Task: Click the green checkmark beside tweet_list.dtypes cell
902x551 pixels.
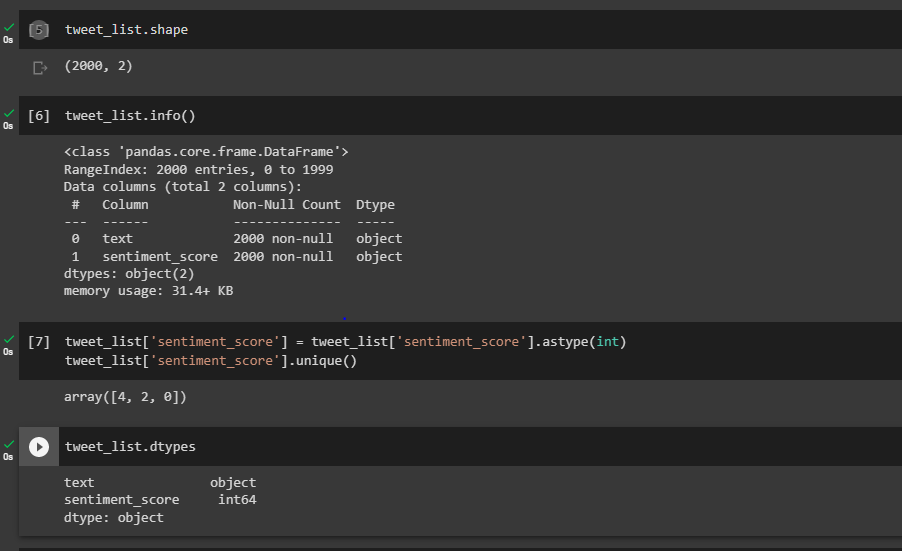Action: (9, 444)
